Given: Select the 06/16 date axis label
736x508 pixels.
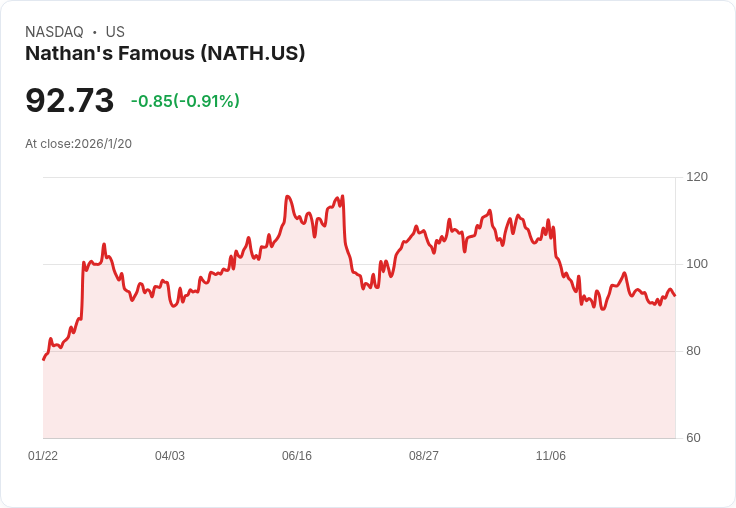Looking at the screenshot, I should (x=297, y=456).
